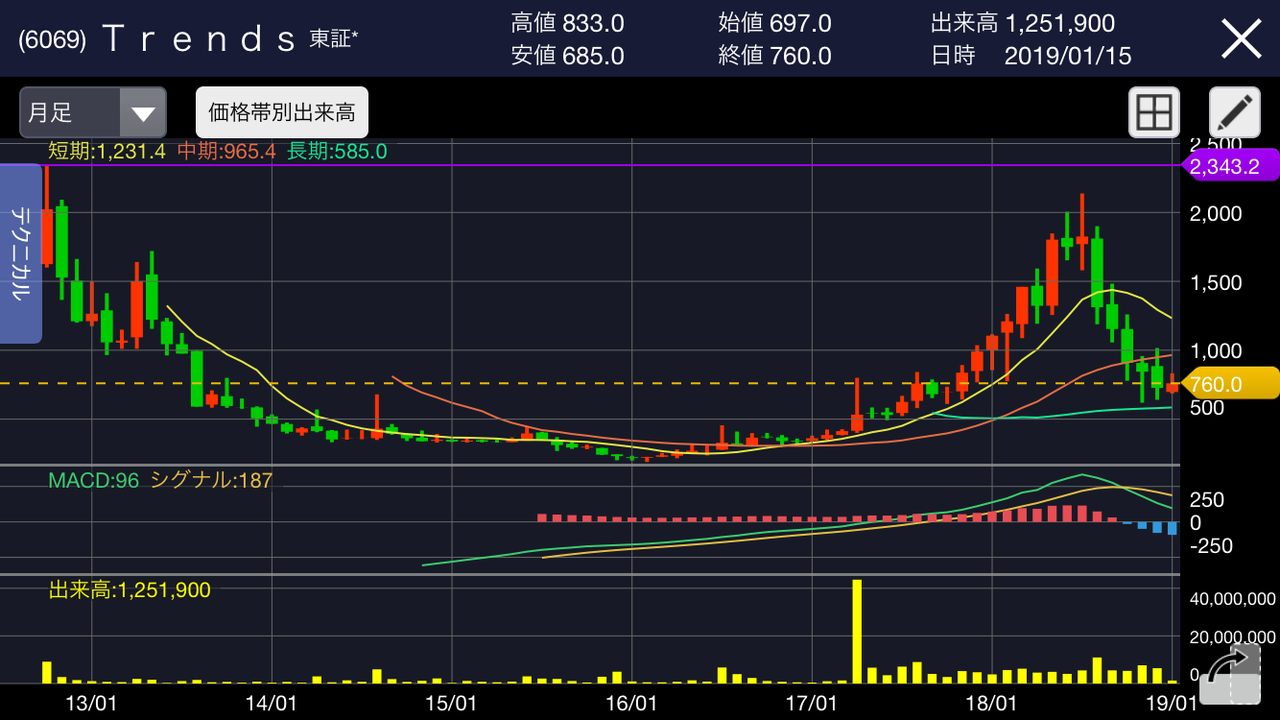
Task: Tap the 17/01 date axis label
Action: tap(811, 703)
